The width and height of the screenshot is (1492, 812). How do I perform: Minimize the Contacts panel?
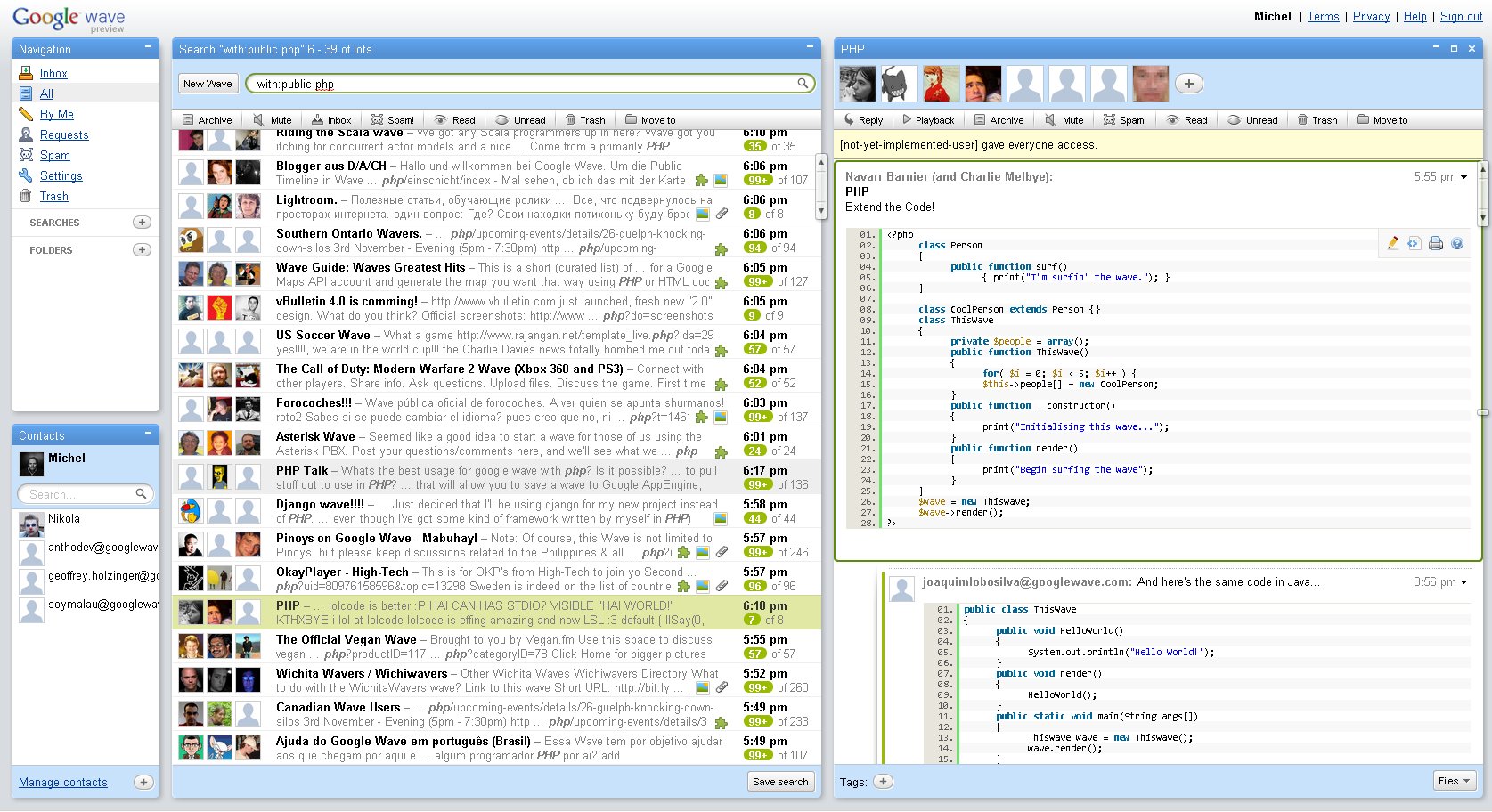coord(148,434)
